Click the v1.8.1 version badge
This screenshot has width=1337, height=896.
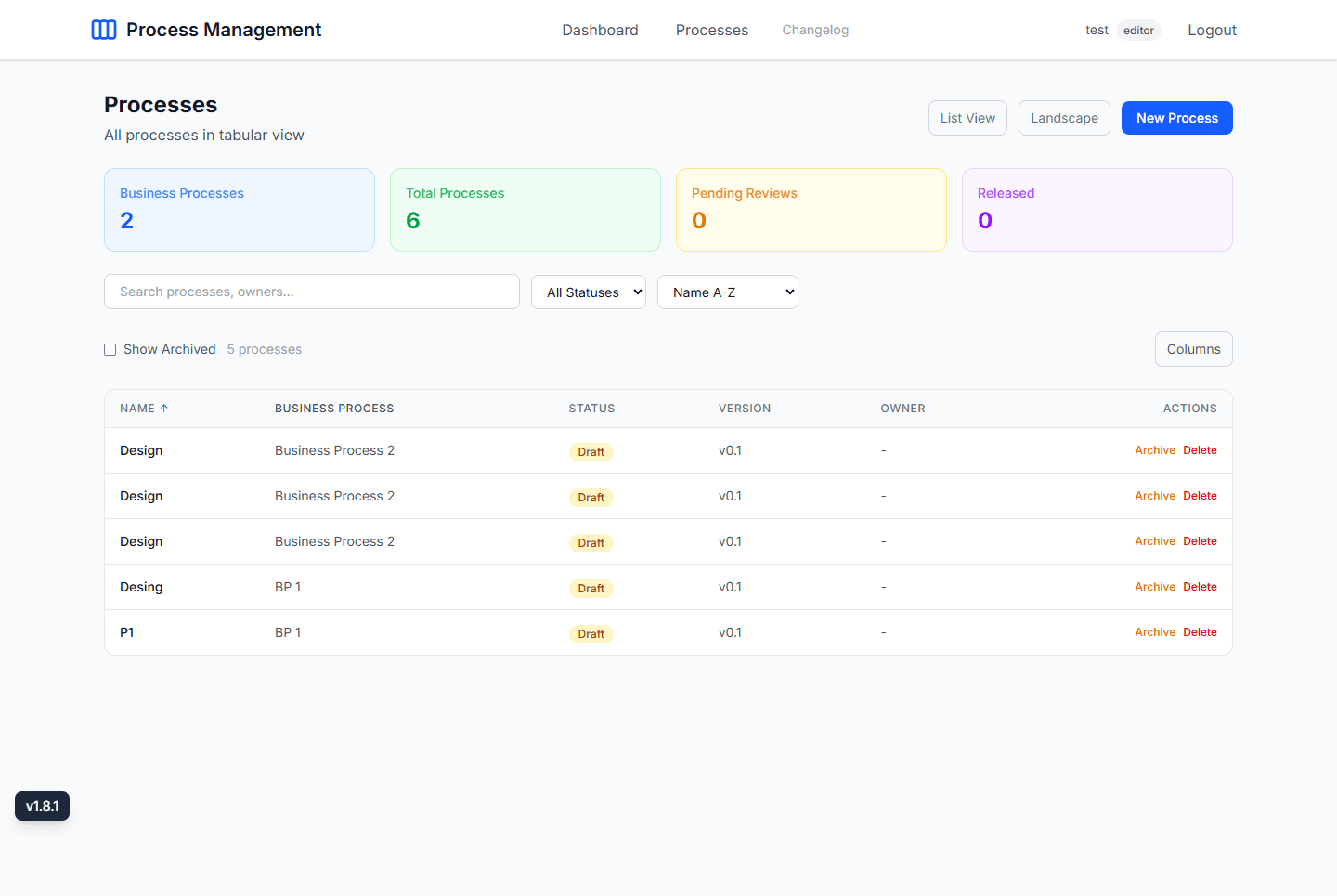[x=42, y=806]
